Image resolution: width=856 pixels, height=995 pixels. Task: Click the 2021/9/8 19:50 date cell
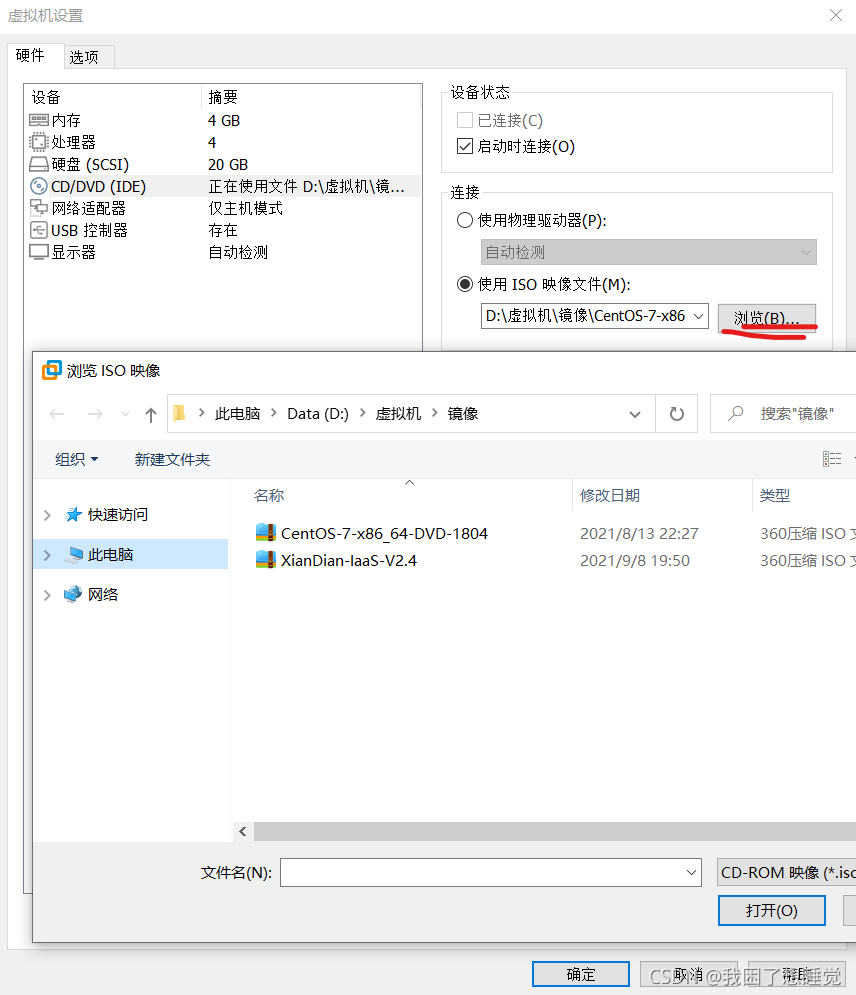635,560
